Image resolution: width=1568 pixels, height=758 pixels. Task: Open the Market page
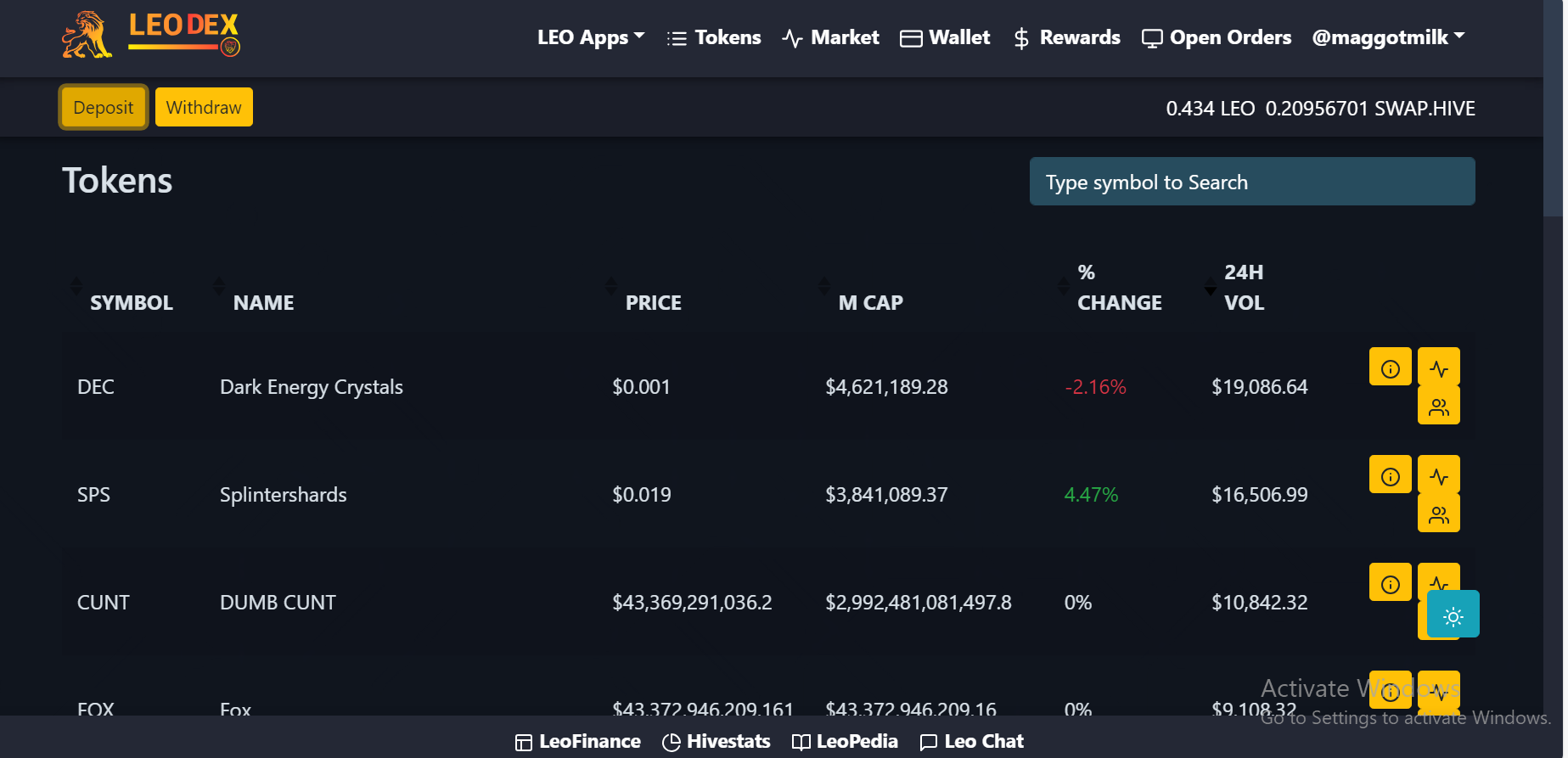pos(830,37)
